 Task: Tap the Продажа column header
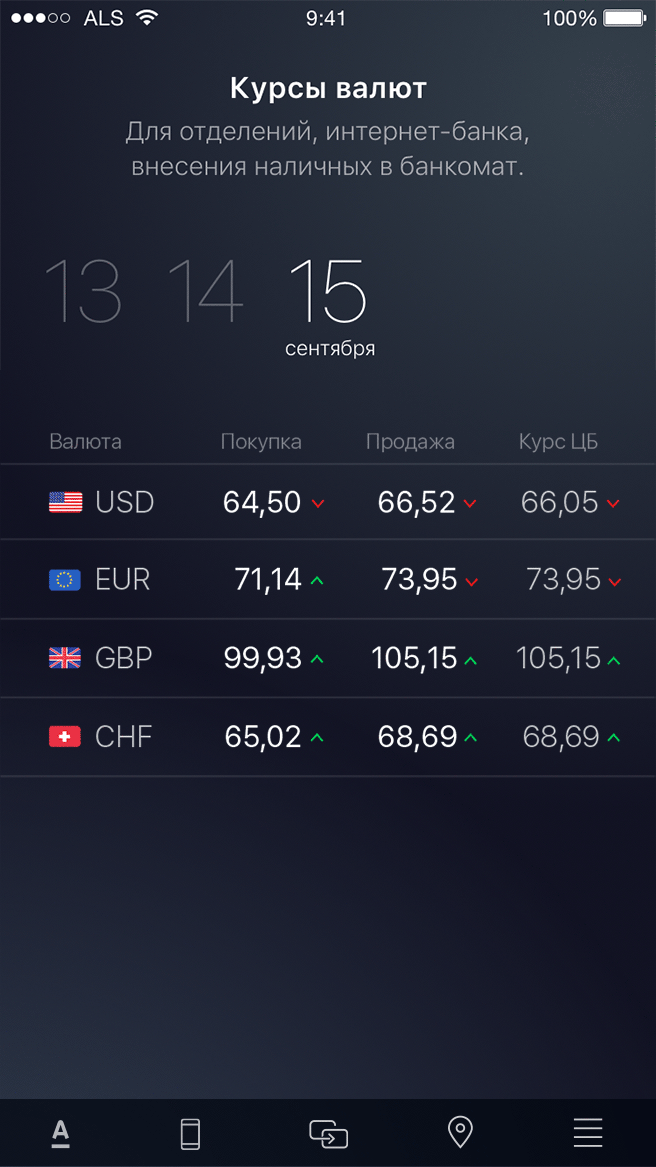click(x=410, y=442)
